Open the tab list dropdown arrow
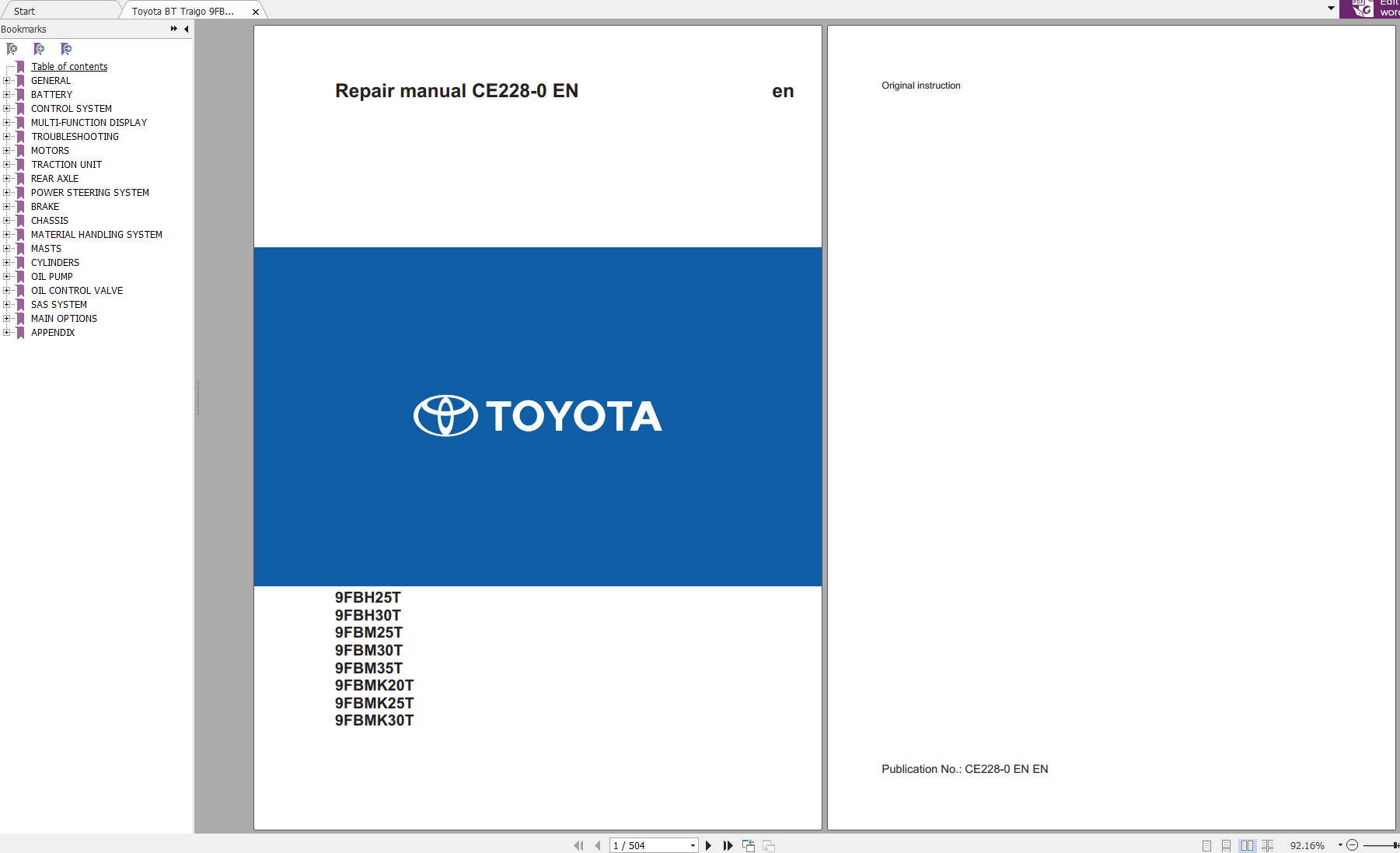Viewport: 1400px width, 853px height. pos(1331,8)
